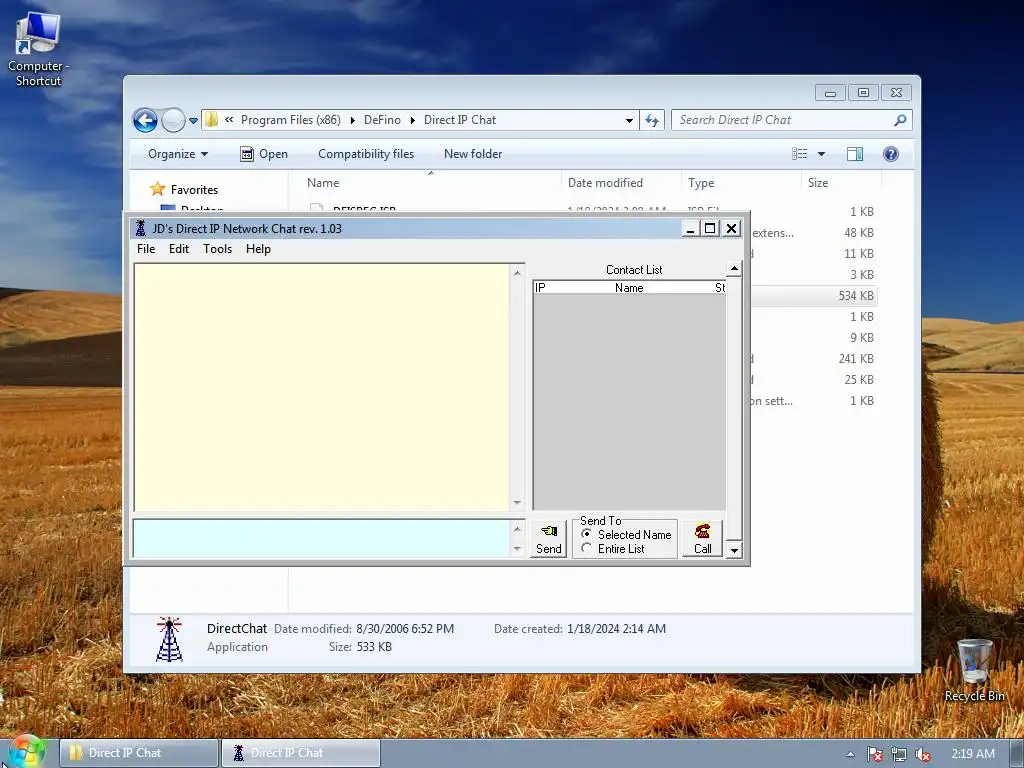Sort by the Size column in Explorer
The width and height of the screenshot is (1024, 768).
tap(840, 183)
